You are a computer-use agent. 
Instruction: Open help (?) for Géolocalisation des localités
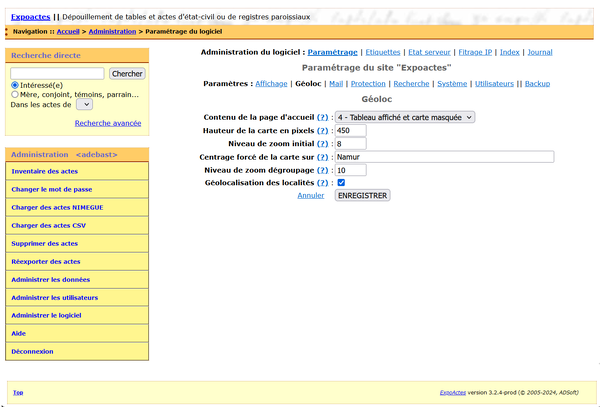click(323, 182)
